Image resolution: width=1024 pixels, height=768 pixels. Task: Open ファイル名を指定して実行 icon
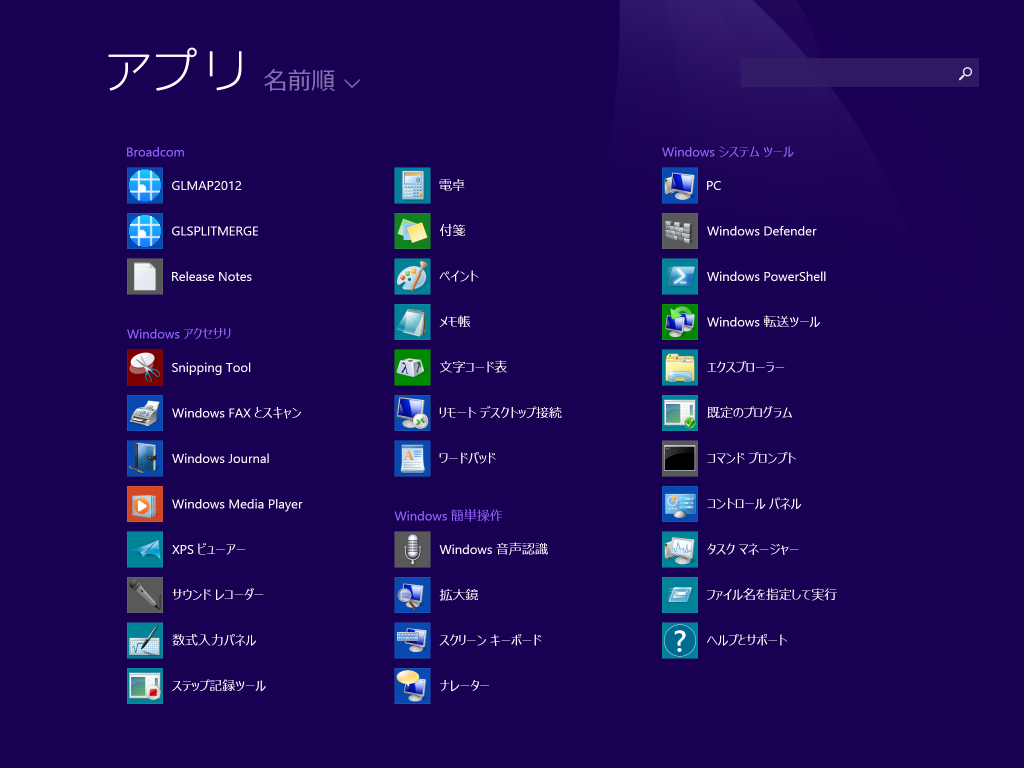point(680,595)
